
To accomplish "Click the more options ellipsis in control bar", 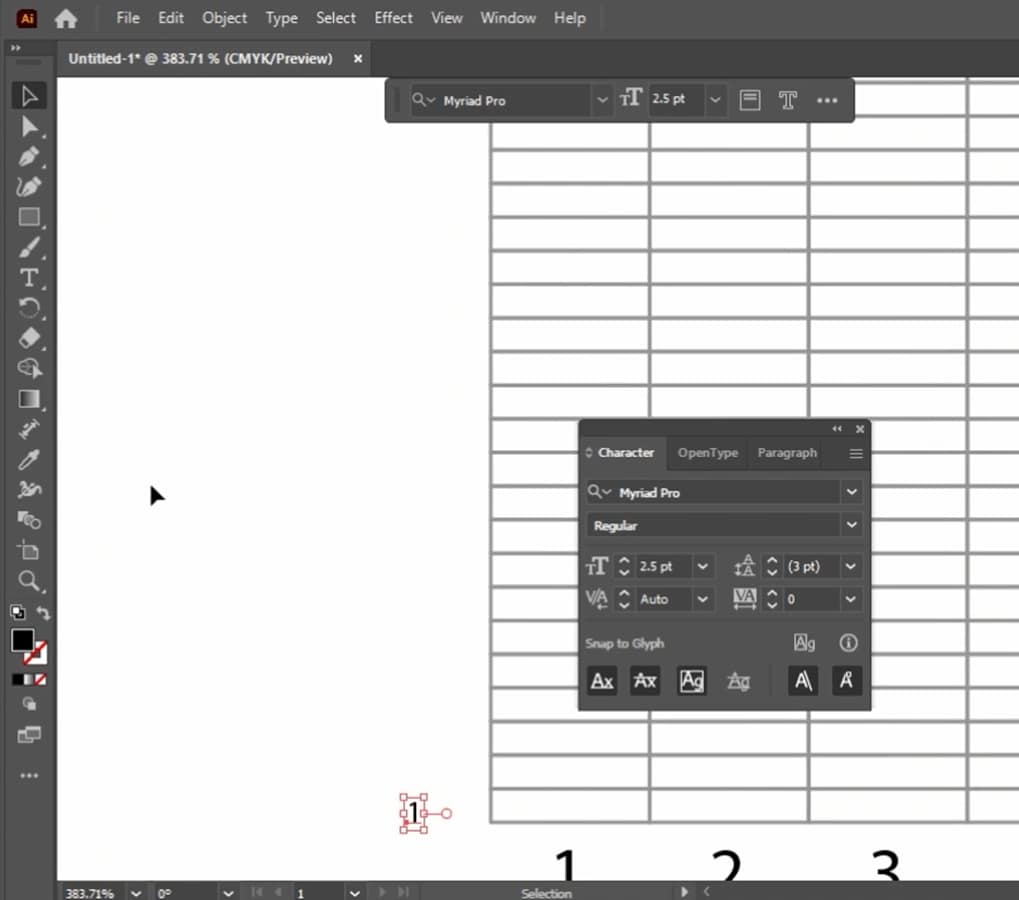I will (827, 100).
